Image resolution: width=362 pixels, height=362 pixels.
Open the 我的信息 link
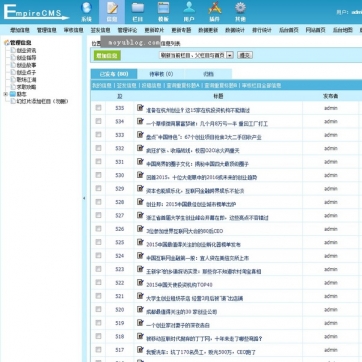[x=102, y=86]
